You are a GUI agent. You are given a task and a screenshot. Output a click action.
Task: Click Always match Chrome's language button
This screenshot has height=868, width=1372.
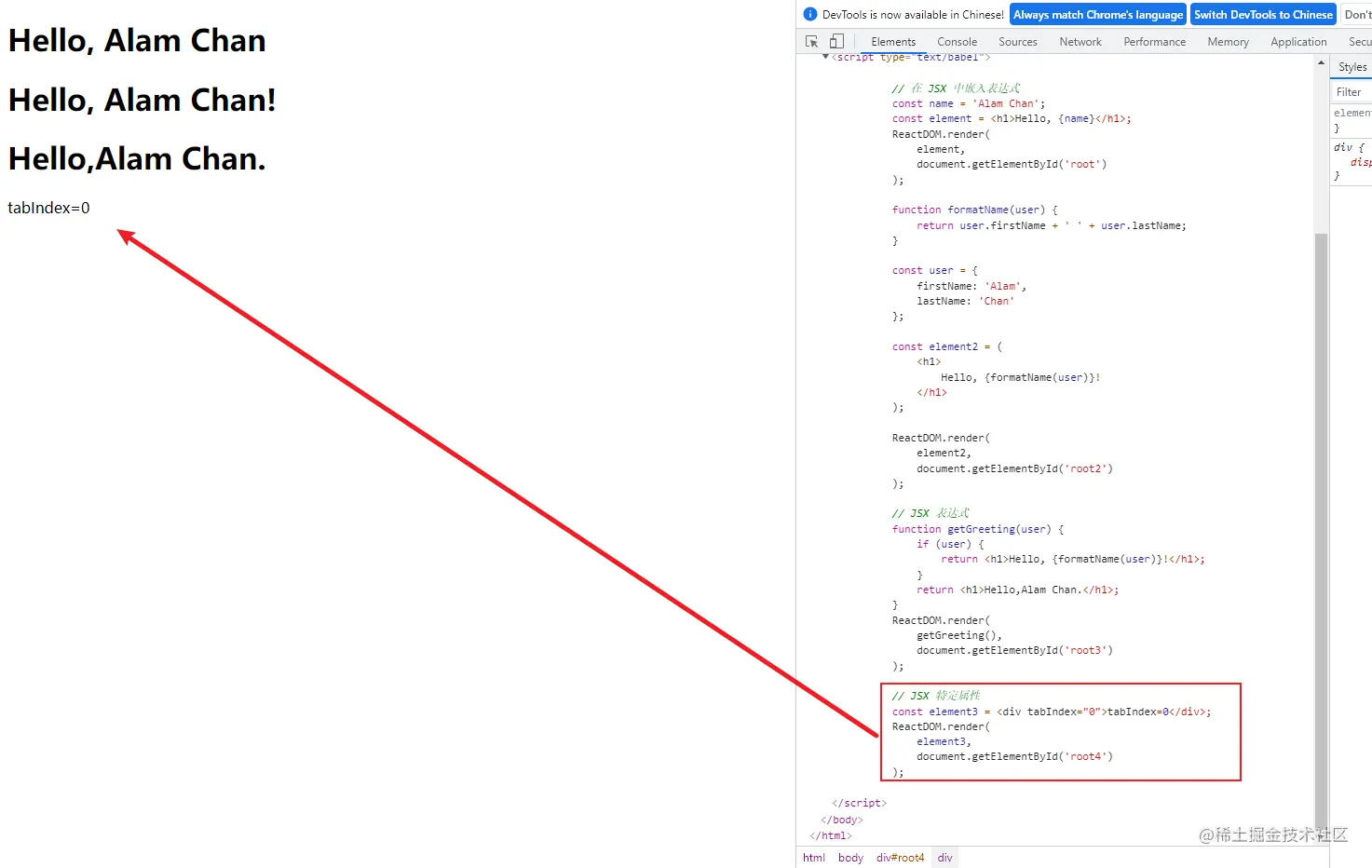tap(1098, 15)
